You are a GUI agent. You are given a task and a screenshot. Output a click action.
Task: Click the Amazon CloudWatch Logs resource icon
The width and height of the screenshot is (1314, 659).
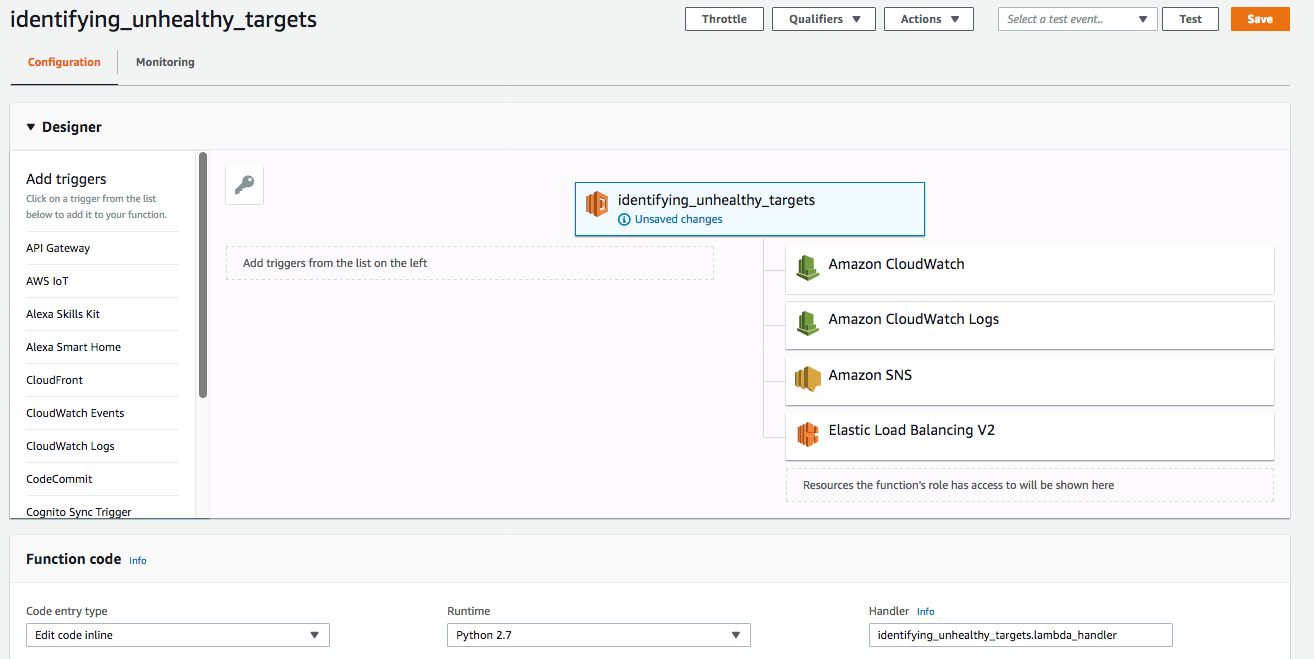coord(808,322)
